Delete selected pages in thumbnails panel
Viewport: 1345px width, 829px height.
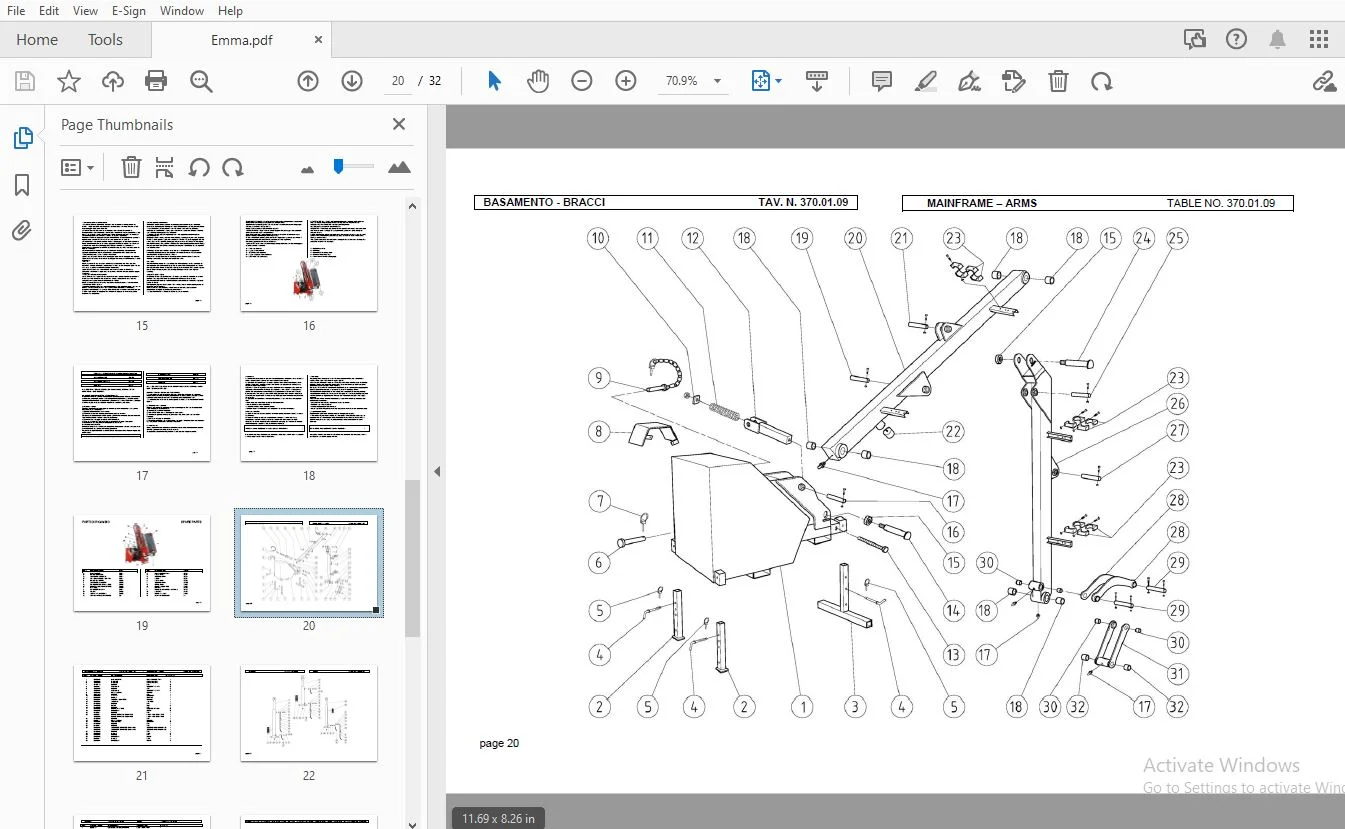click(131, 168)
